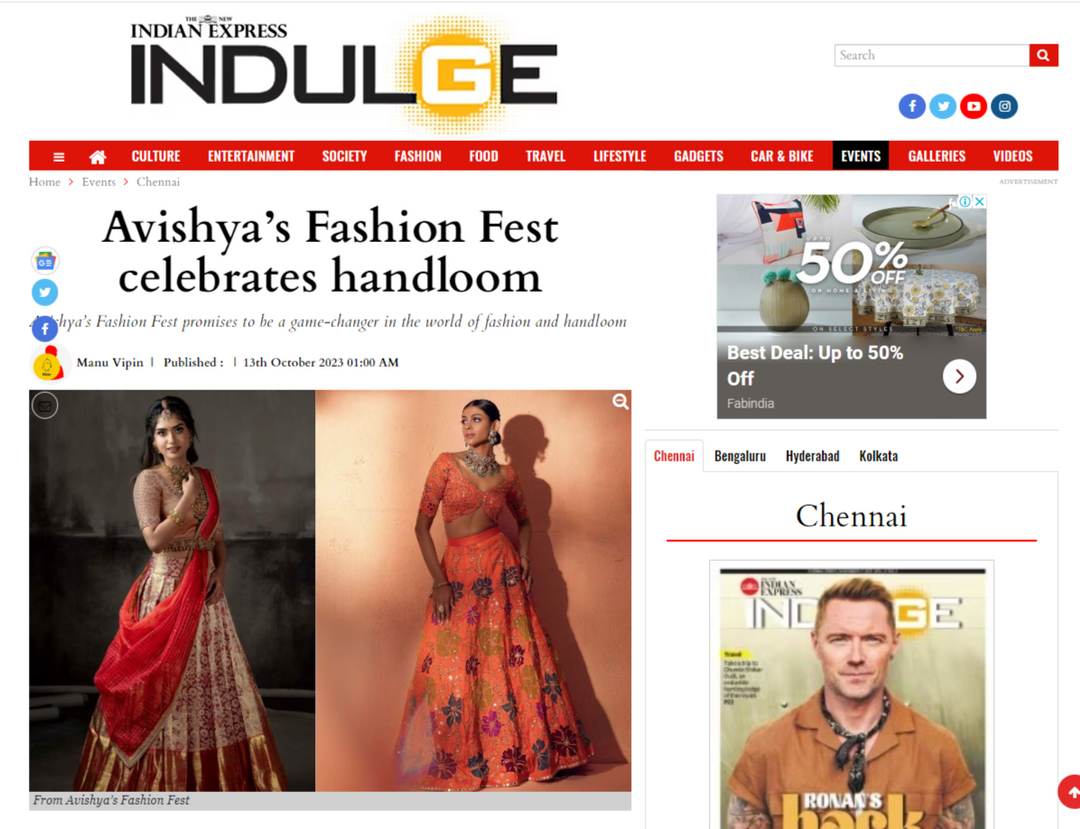This screenshot has width=1080, height=829.
Task: Open the header Twitter icon
Action: pos(943,106)
